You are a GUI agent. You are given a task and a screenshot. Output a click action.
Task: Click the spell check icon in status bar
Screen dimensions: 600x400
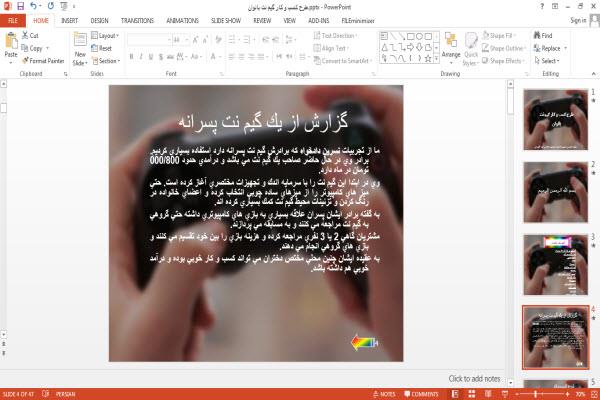click(46, 393)
